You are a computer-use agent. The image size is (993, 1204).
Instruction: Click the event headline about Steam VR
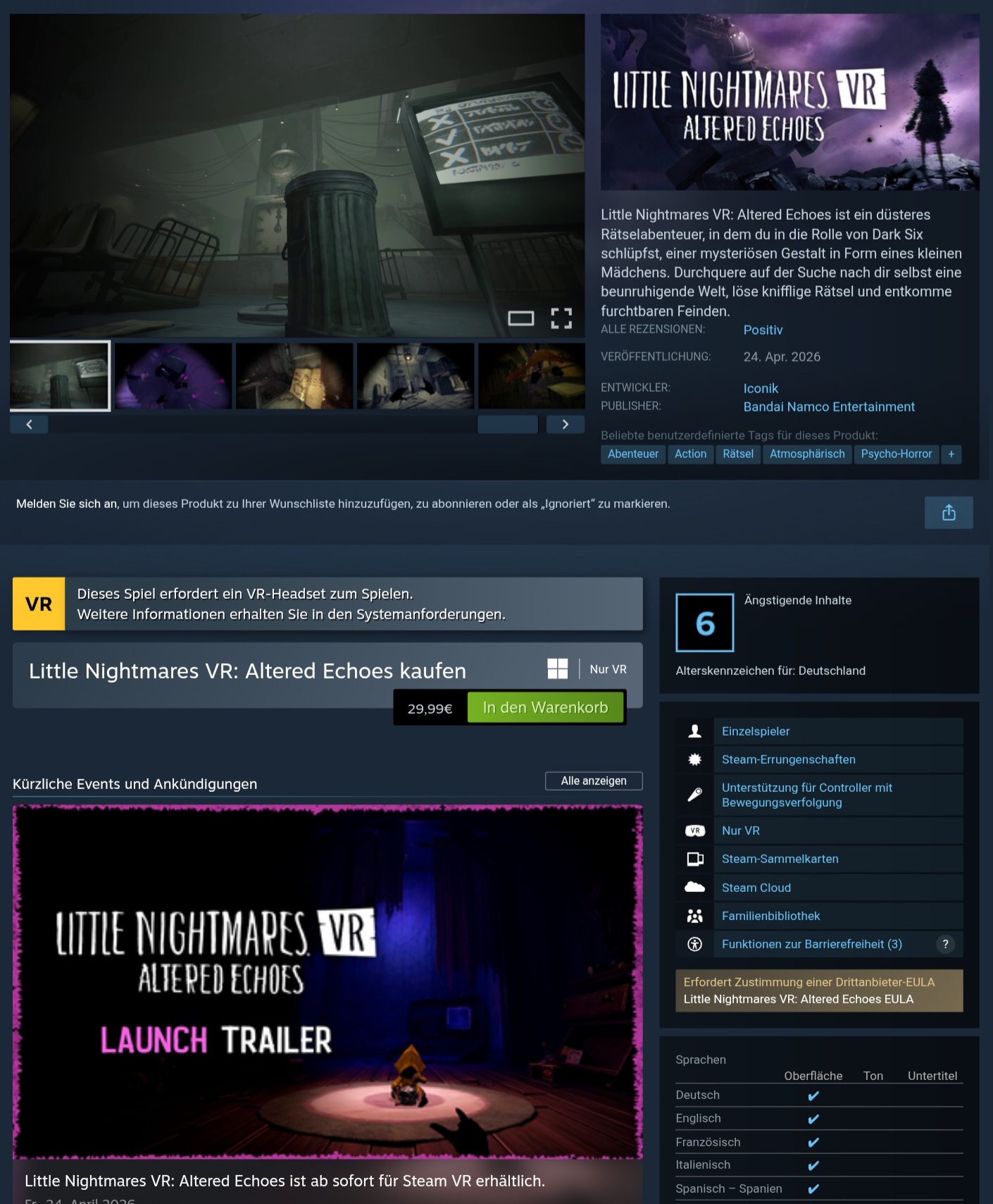285,1181
